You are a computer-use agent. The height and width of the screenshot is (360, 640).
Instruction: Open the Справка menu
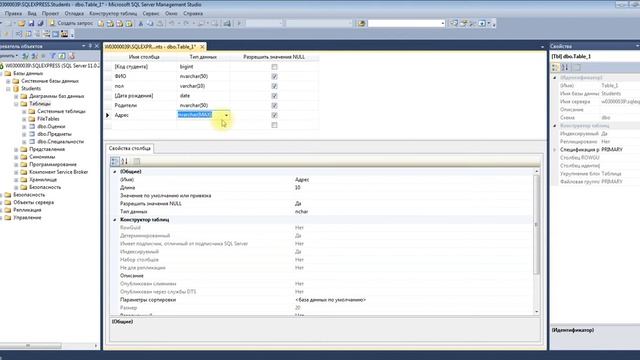(x=193, y=13)
